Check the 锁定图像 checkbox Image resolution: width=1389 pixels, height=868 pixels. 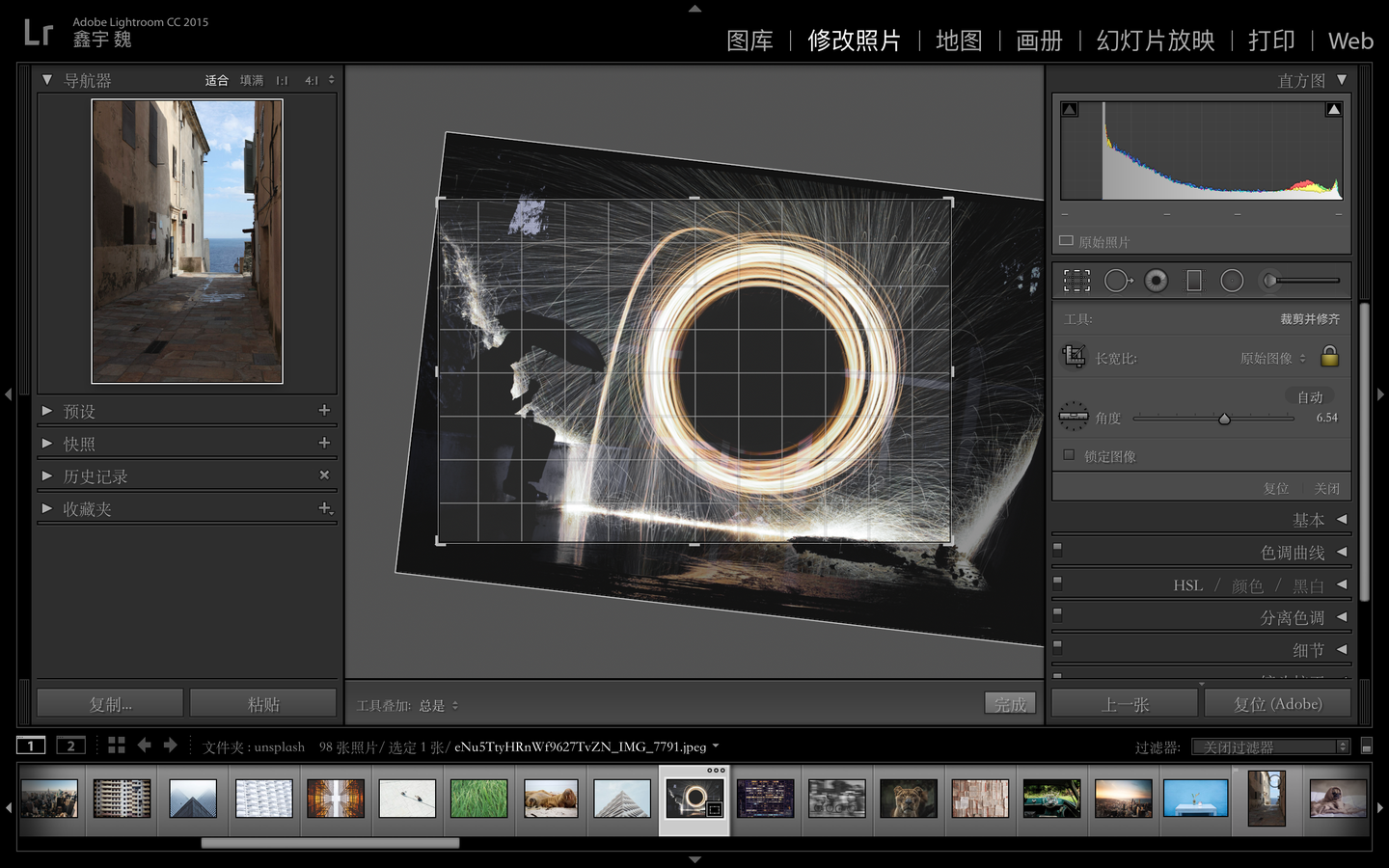tap(1069, 455)
